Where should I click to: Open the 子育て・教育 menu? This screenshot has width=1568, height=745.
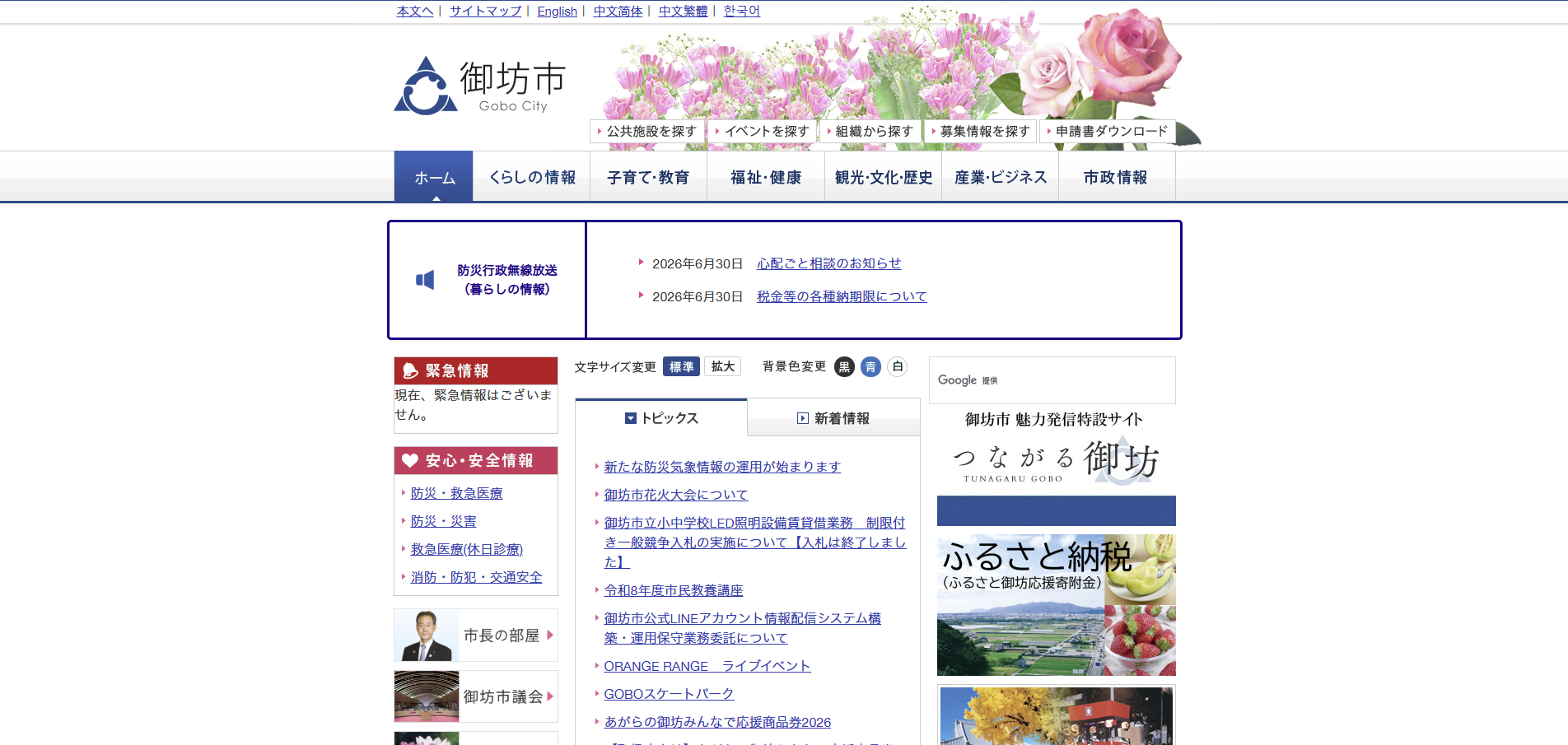pyautogui.click(x=649, y=177)
